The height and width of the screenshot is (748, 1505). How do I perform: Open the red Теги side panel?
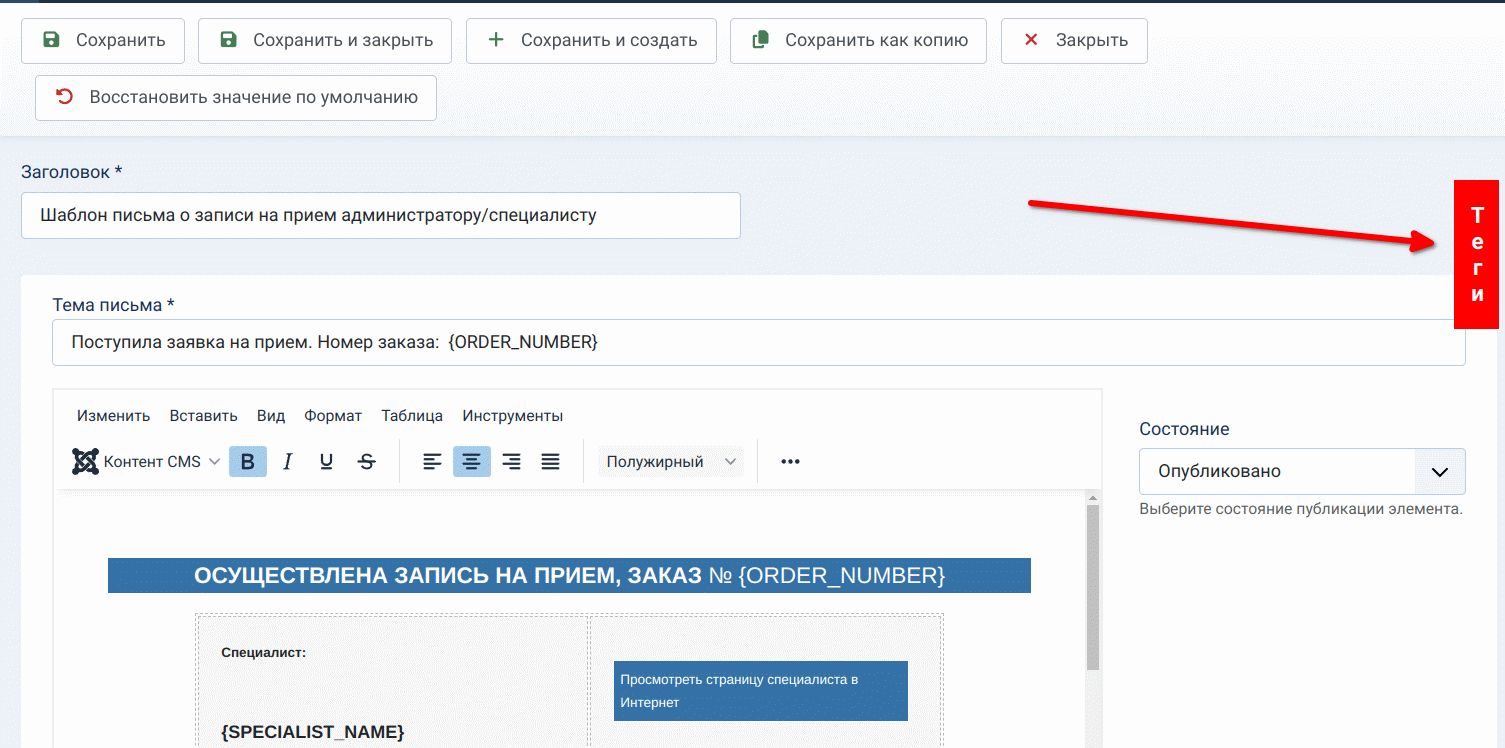(x=1477, y=254)
